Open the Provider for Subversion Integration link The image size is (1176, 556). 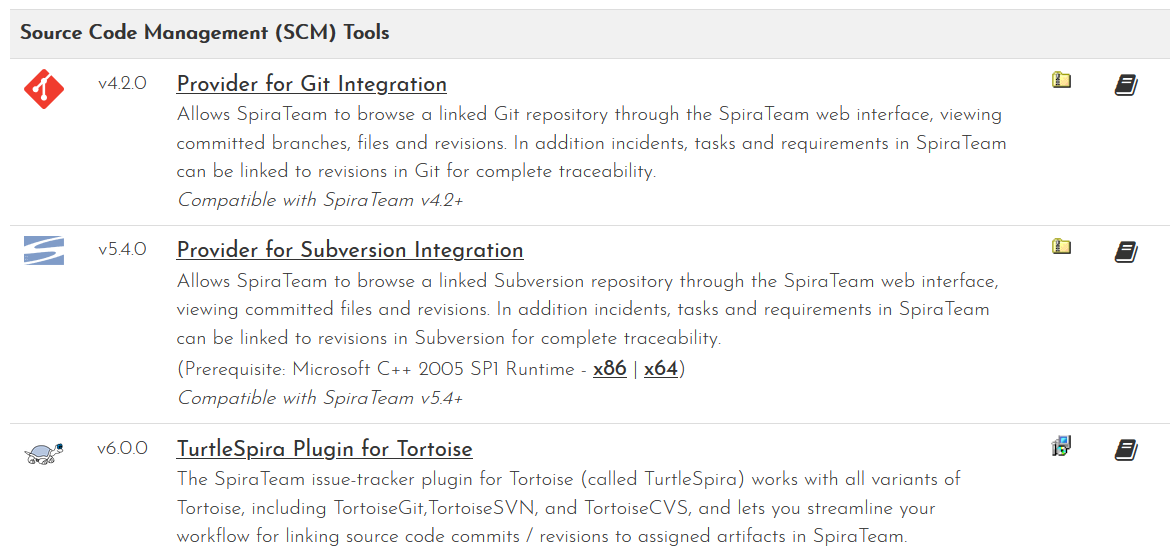tap(350, 250)
